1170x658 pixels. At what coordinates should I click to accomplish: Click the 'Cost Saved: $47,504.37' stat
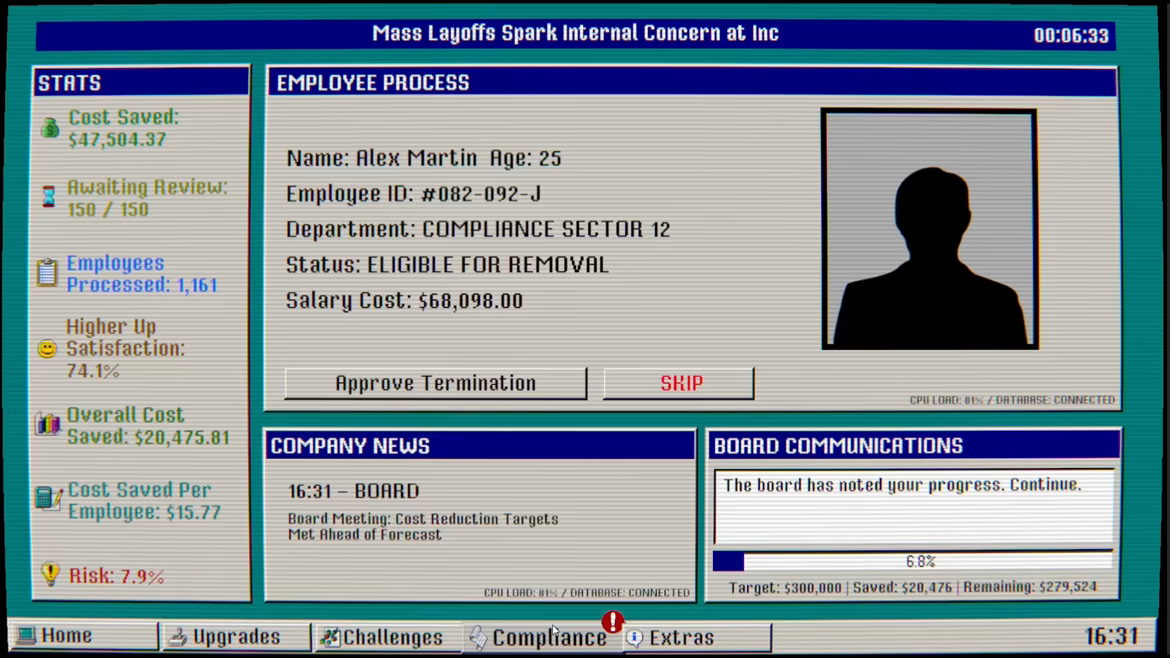point(124,128)
